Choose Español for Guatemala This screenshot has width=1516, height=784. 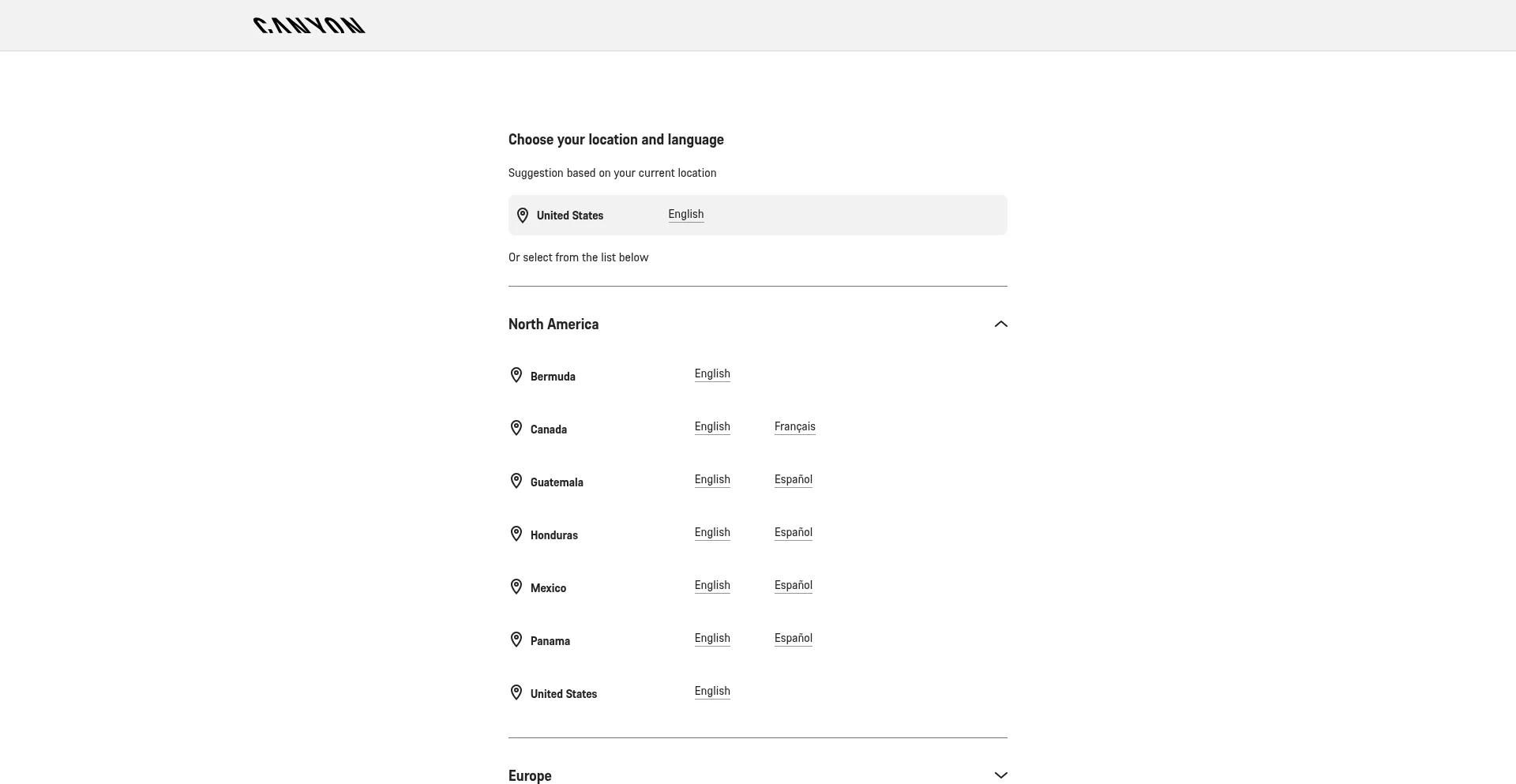(x=794, y=480)
